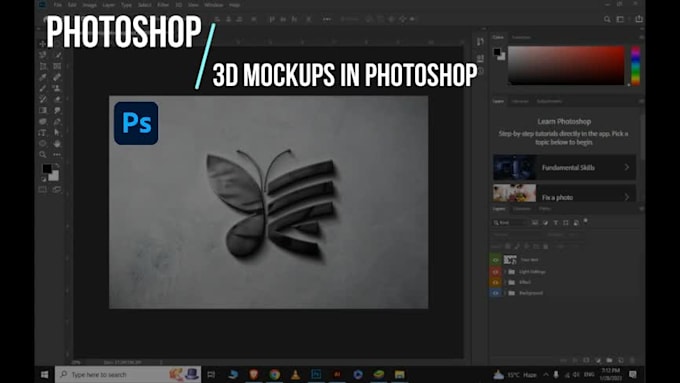
Task: Click the Quick Mask mode icon
Action: point(43,190)
